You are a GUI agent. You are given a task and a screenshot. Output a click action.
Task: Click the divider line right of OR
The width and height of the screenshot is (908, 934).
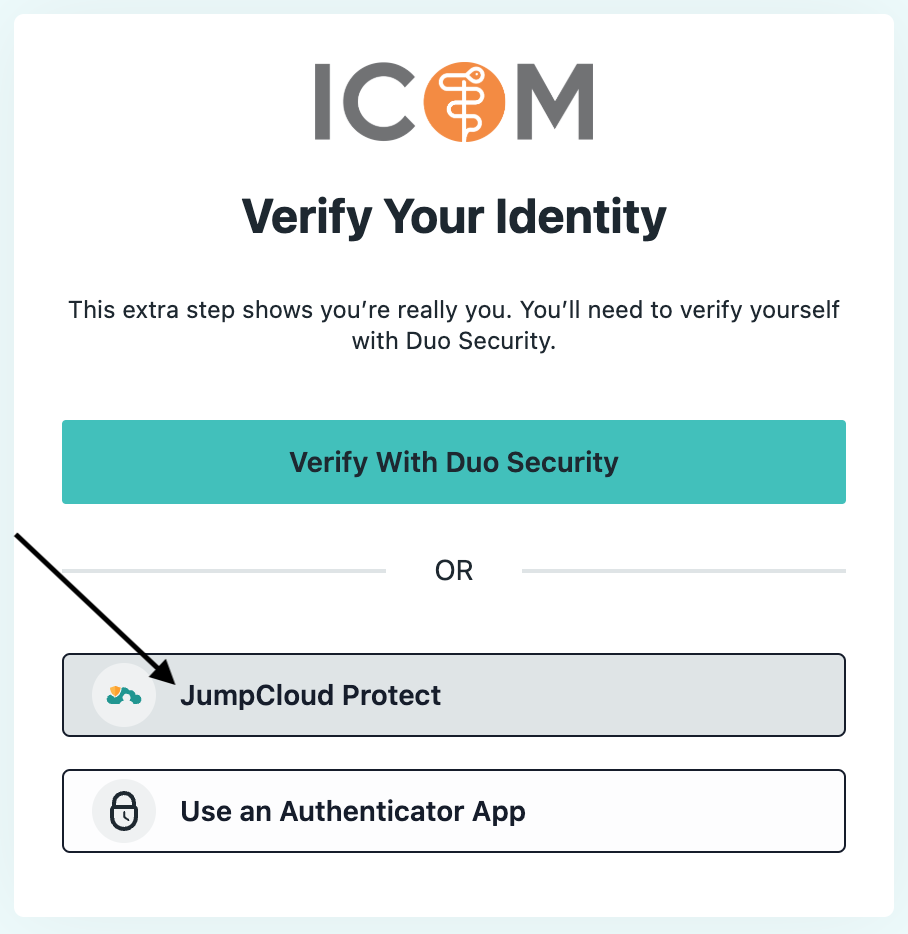click(x=684, y=571)
